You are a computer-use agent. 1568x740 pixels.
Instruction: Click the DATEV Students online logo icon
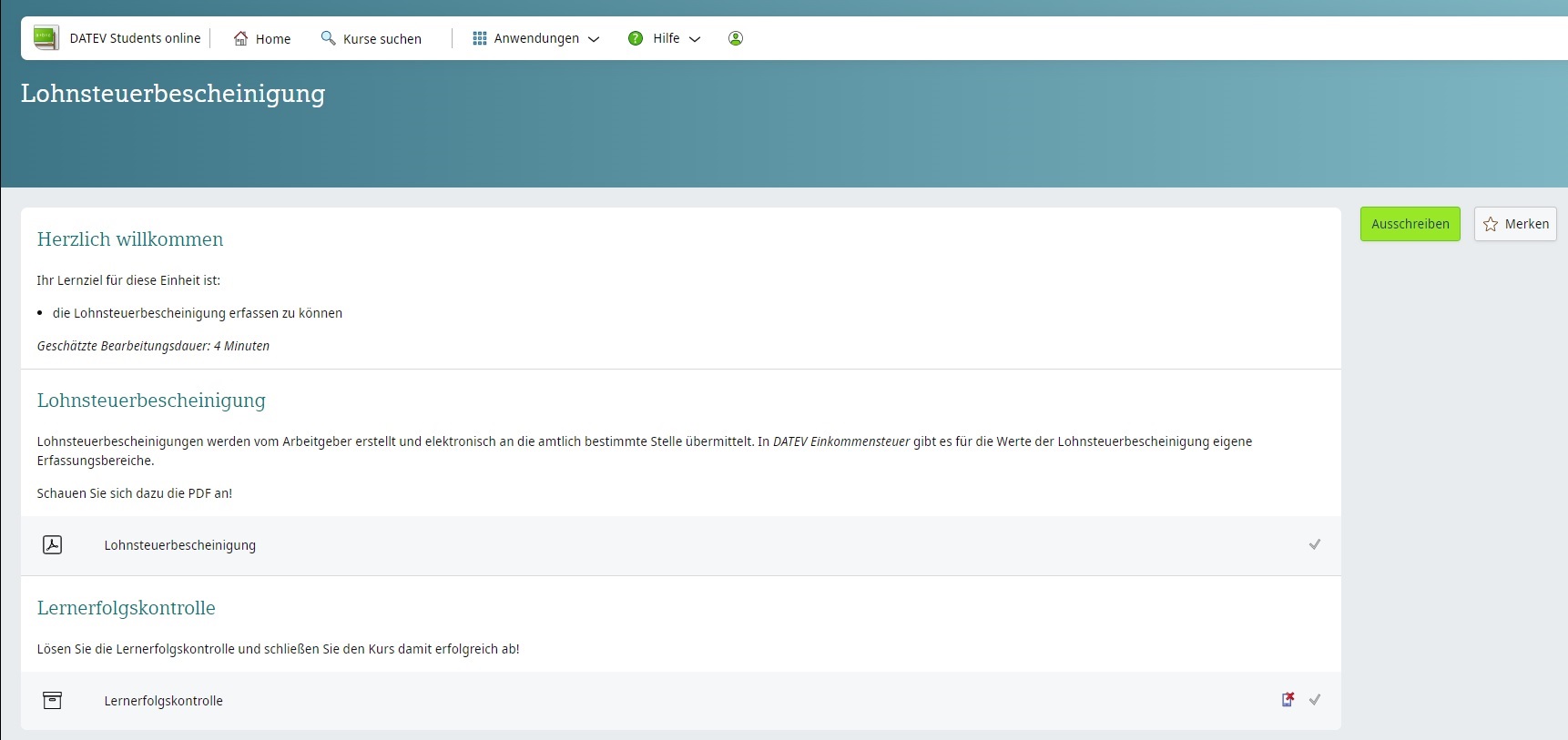click(x=46, y=38)
